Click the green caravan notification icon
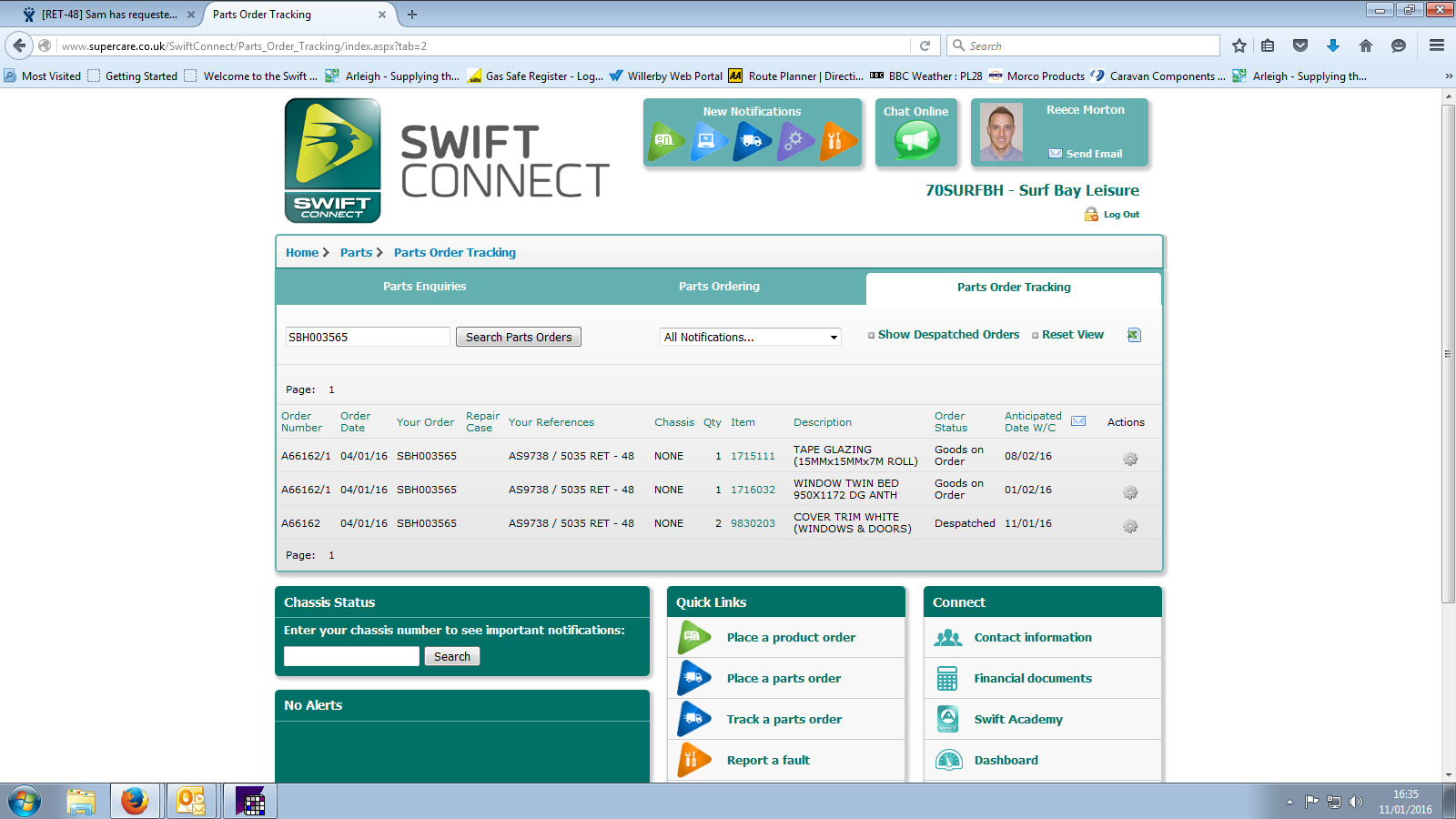 pos(667,141)
